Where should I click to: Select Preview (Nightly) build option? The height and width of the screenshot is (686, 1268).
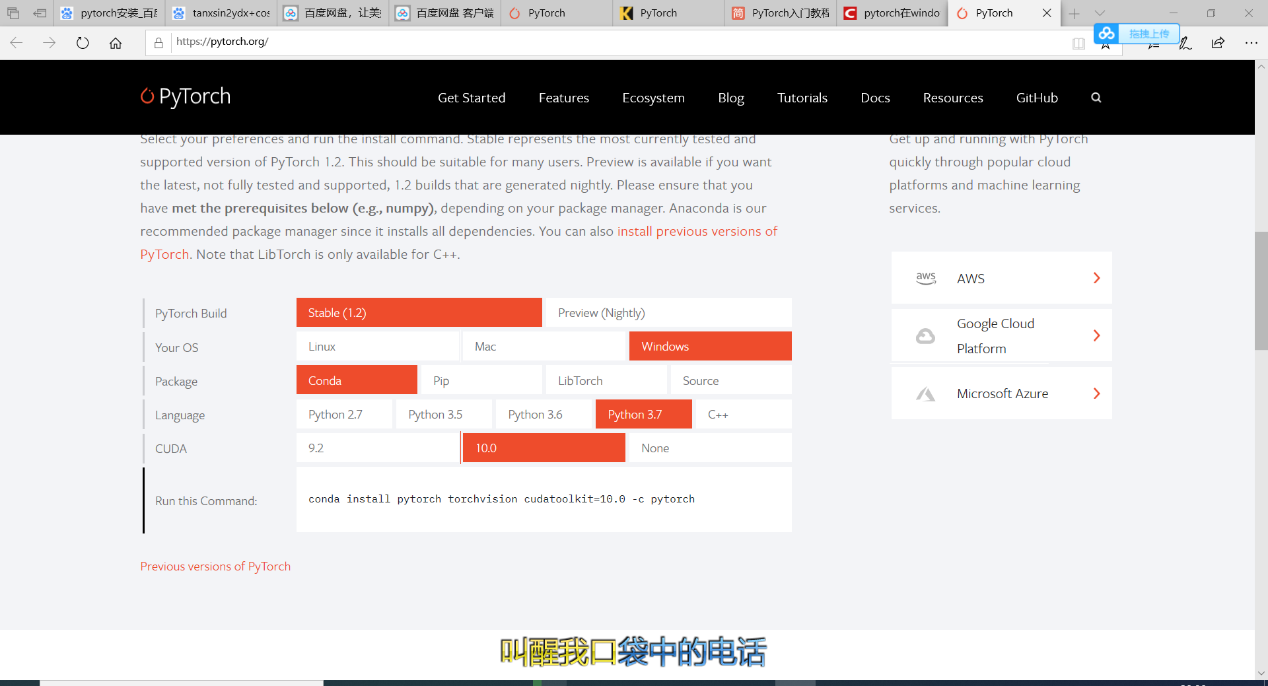[669, 313]
